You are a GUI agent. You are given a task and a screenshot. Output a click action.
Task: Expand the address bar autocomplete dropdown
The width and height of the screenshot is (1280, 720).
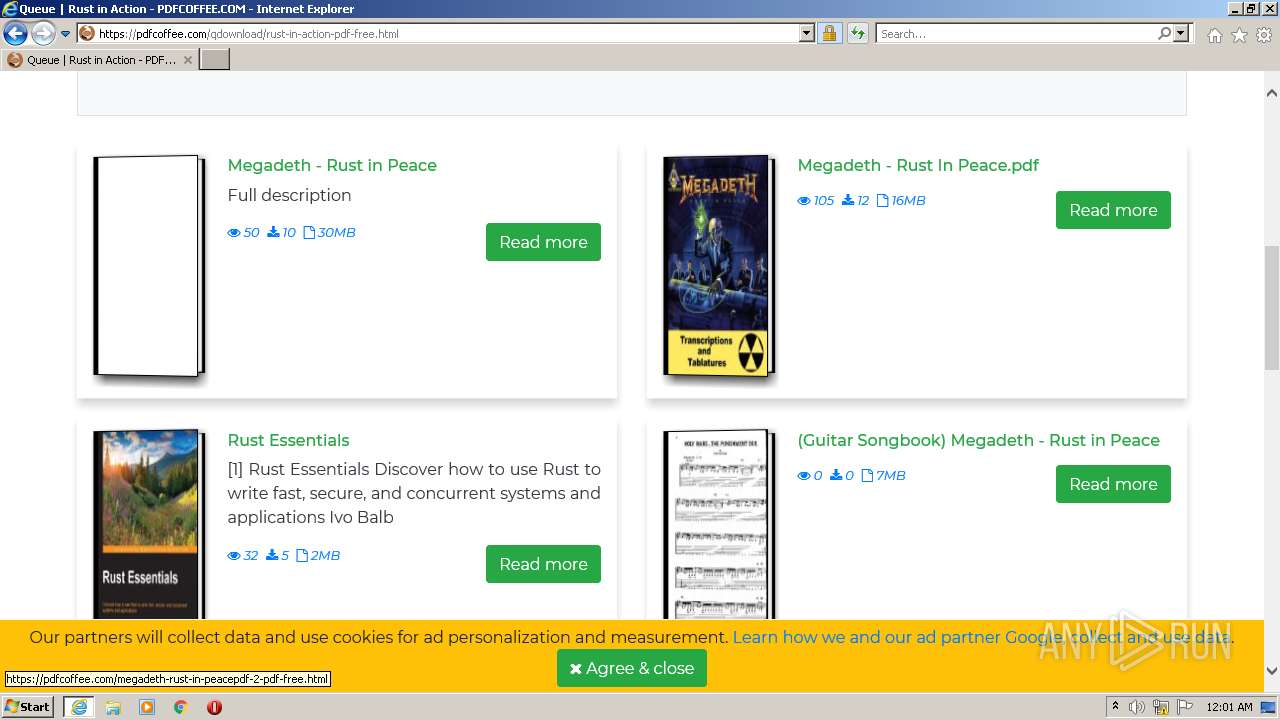pos(807,33)
